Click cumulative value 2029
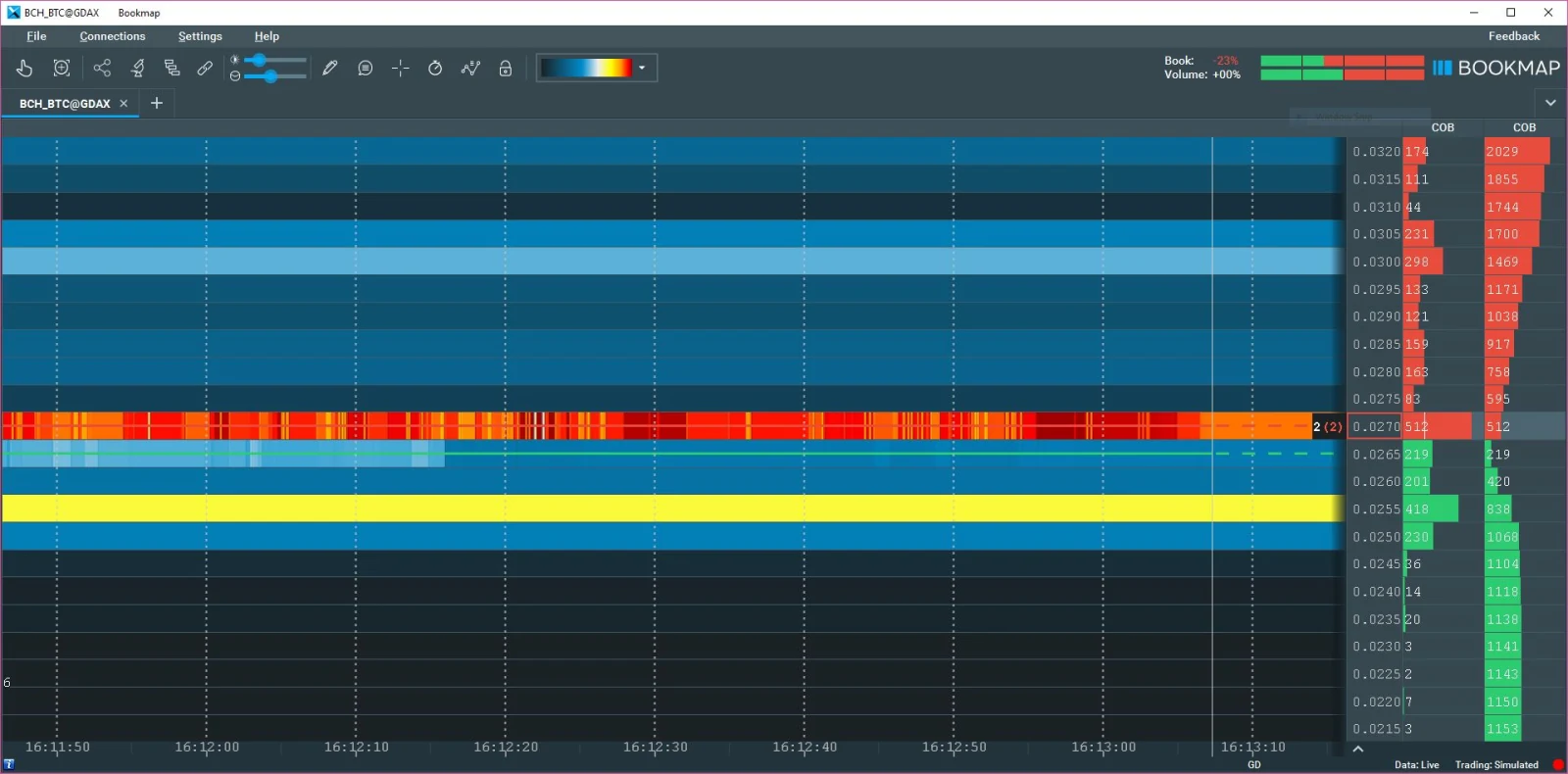 (1502, 152)
